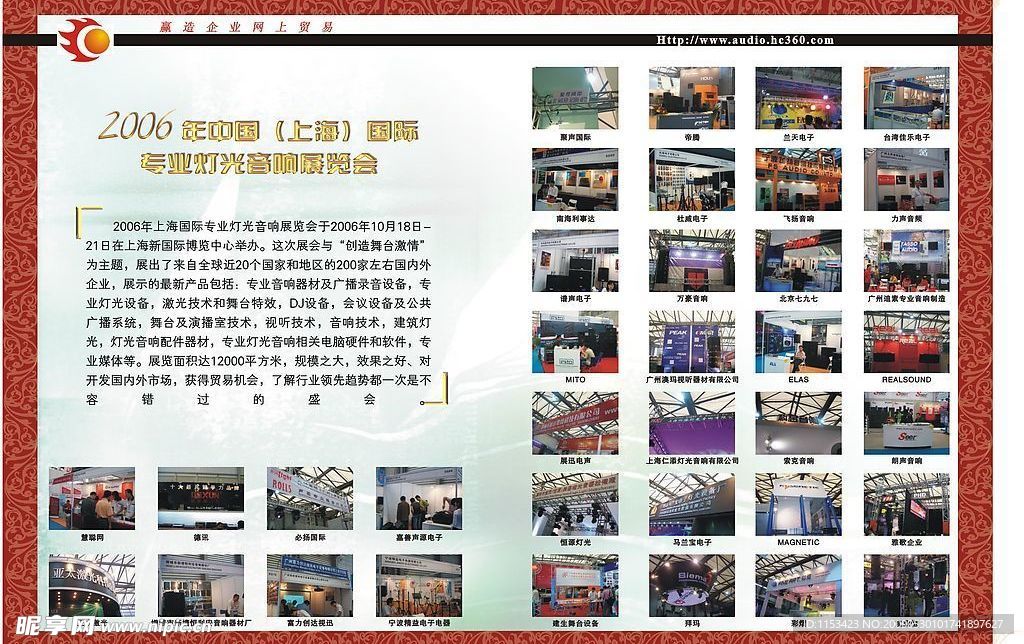Screen dimensions: 1024x644
Task: Select the 富力创达视迅 booth photo
Action: pos(310,586)
